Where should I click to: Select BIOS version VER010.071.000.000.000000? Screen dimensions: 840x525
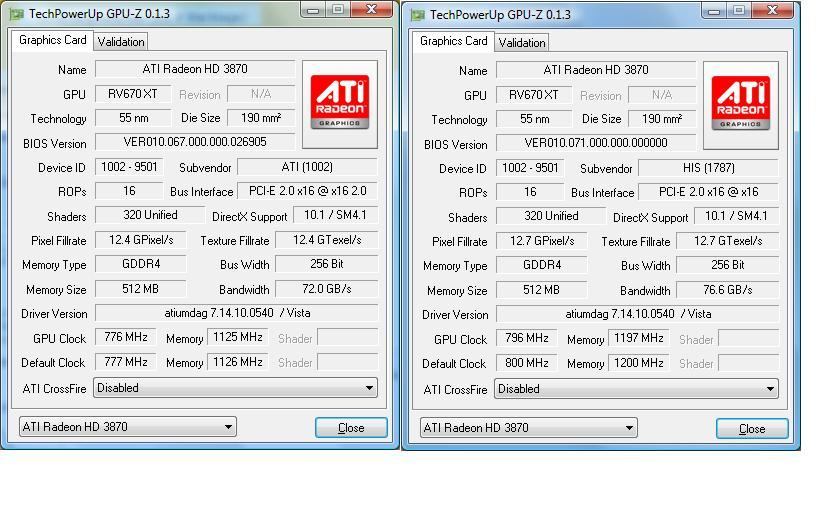pos(596,143)
